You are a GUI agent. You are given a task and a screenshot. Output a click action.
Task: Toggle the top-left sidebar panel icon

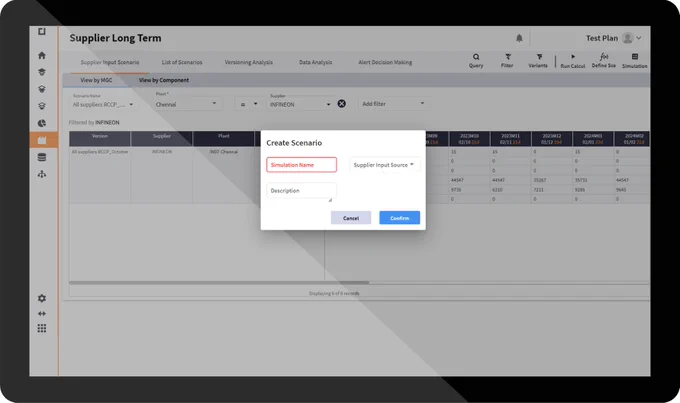point(42,31)
